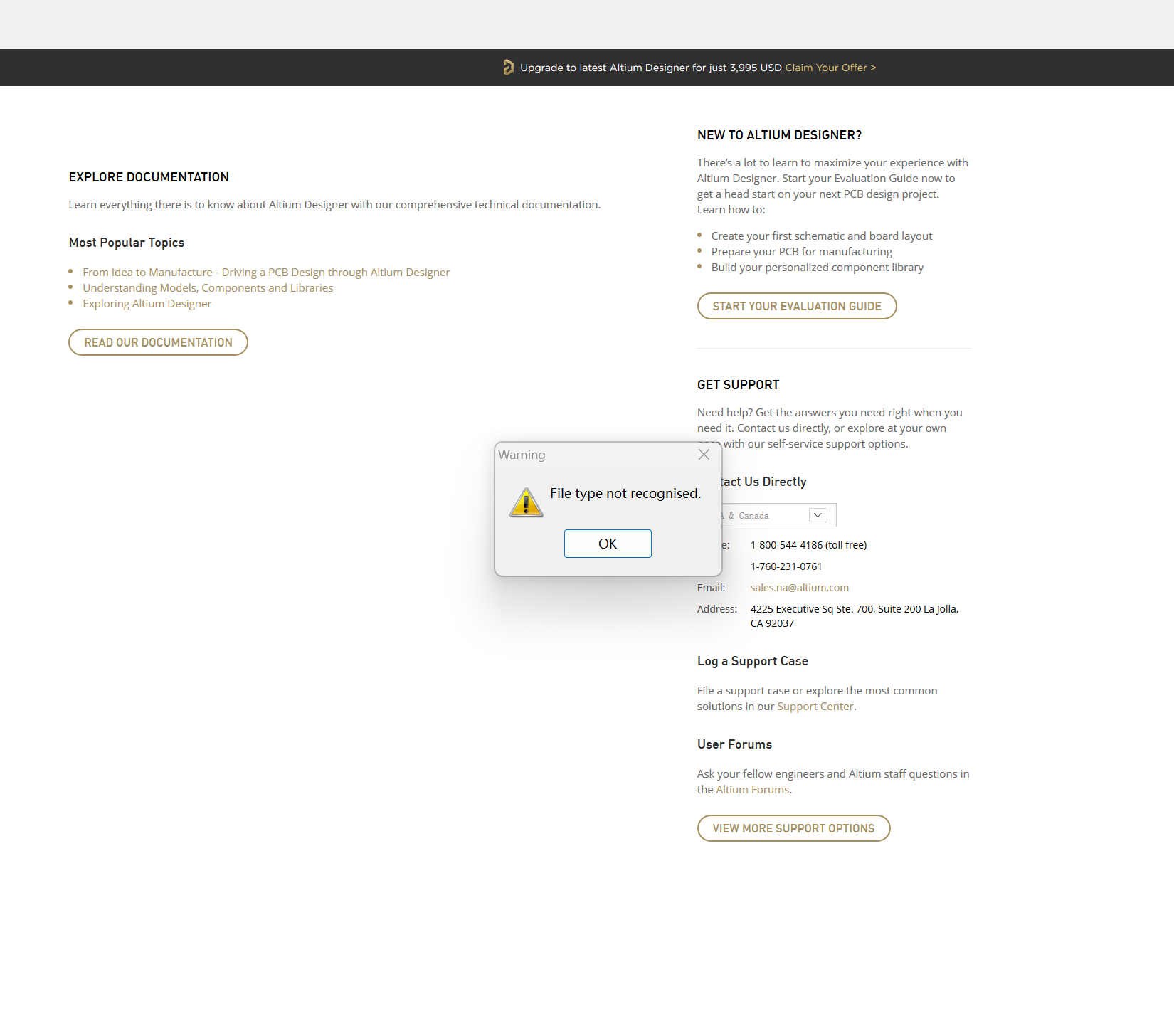Click Read Our Documentation button
The width and height of the screenshot is (1174, 1036).
(158, 342)
